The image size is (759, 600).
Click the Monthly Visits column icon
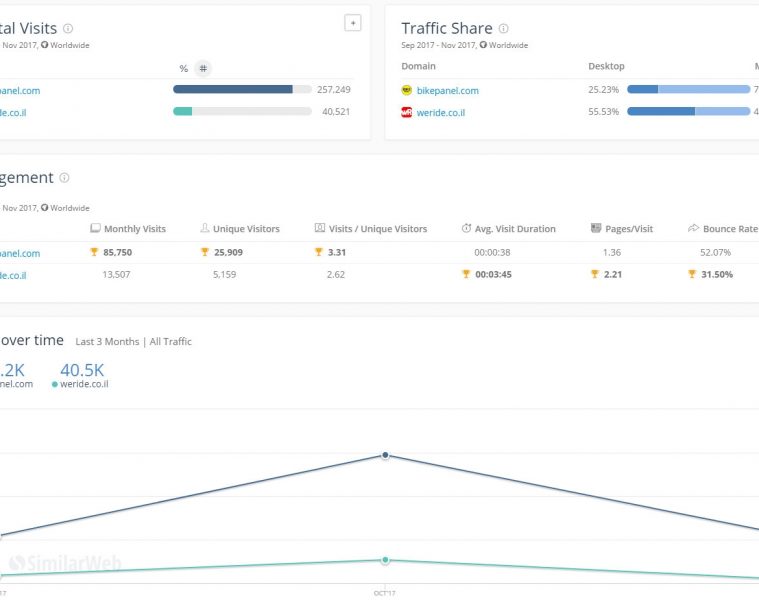click(95, 229)
